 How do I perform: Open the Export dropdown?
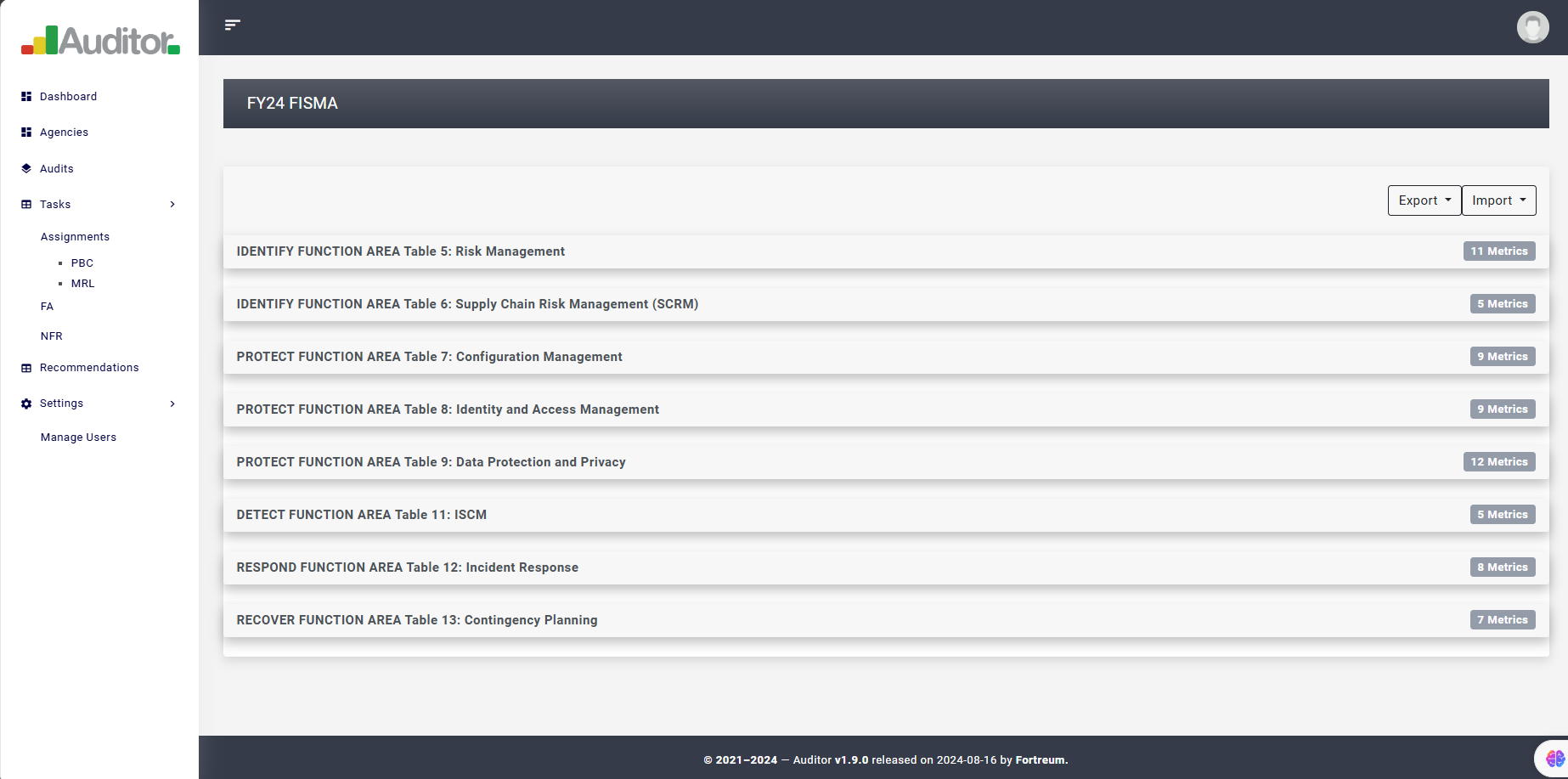coord(1424,200)
